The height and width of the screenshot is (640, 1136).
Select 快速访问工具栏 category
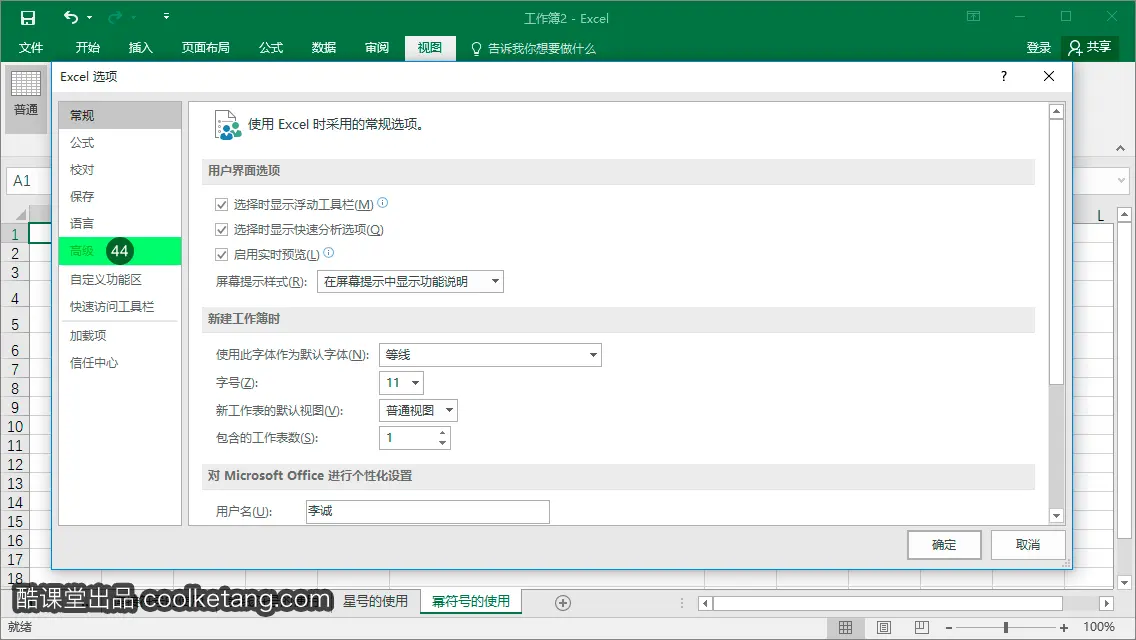120,307
